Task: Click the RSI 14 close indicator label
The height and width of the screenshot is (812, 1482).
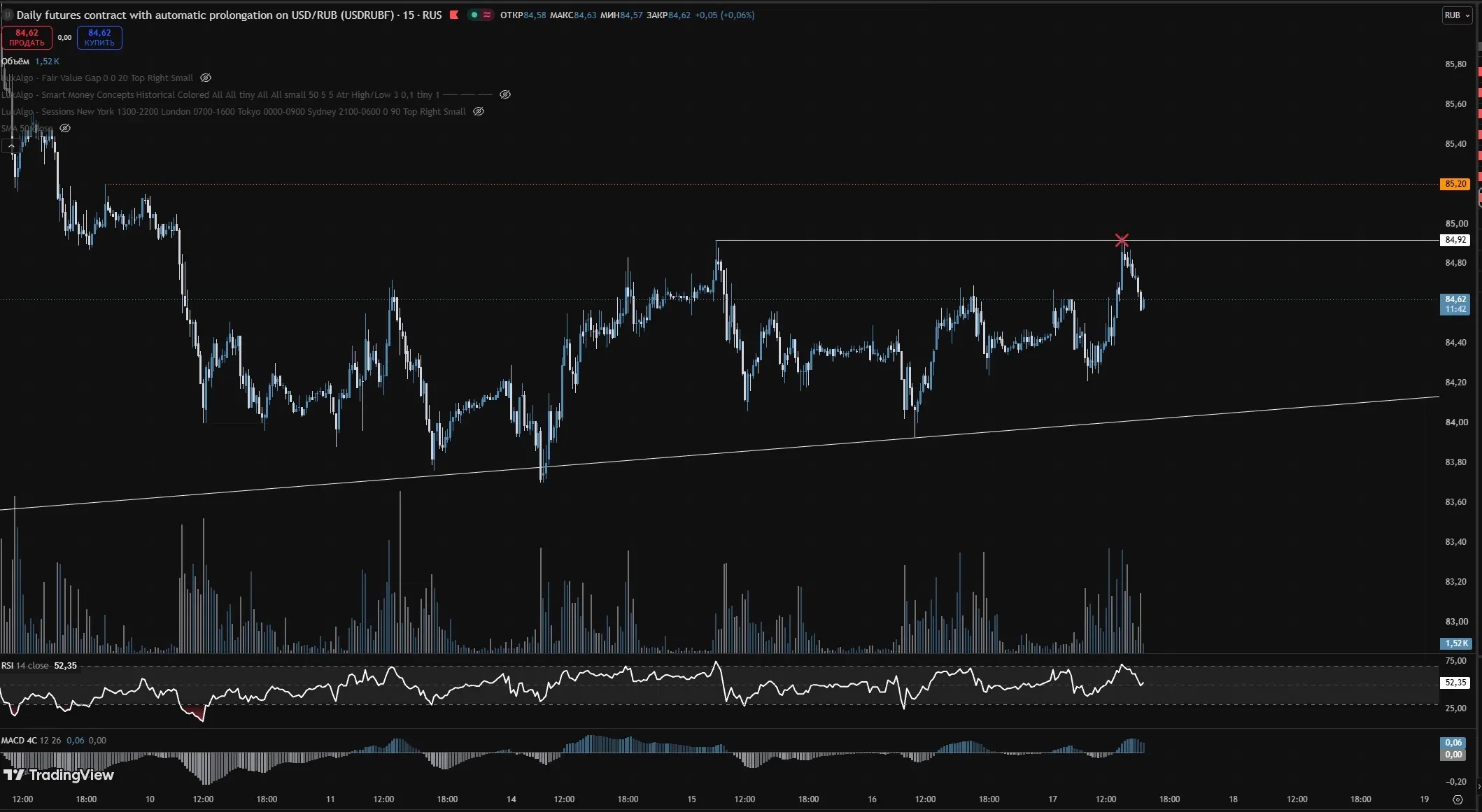Action: tap(25, 665)
